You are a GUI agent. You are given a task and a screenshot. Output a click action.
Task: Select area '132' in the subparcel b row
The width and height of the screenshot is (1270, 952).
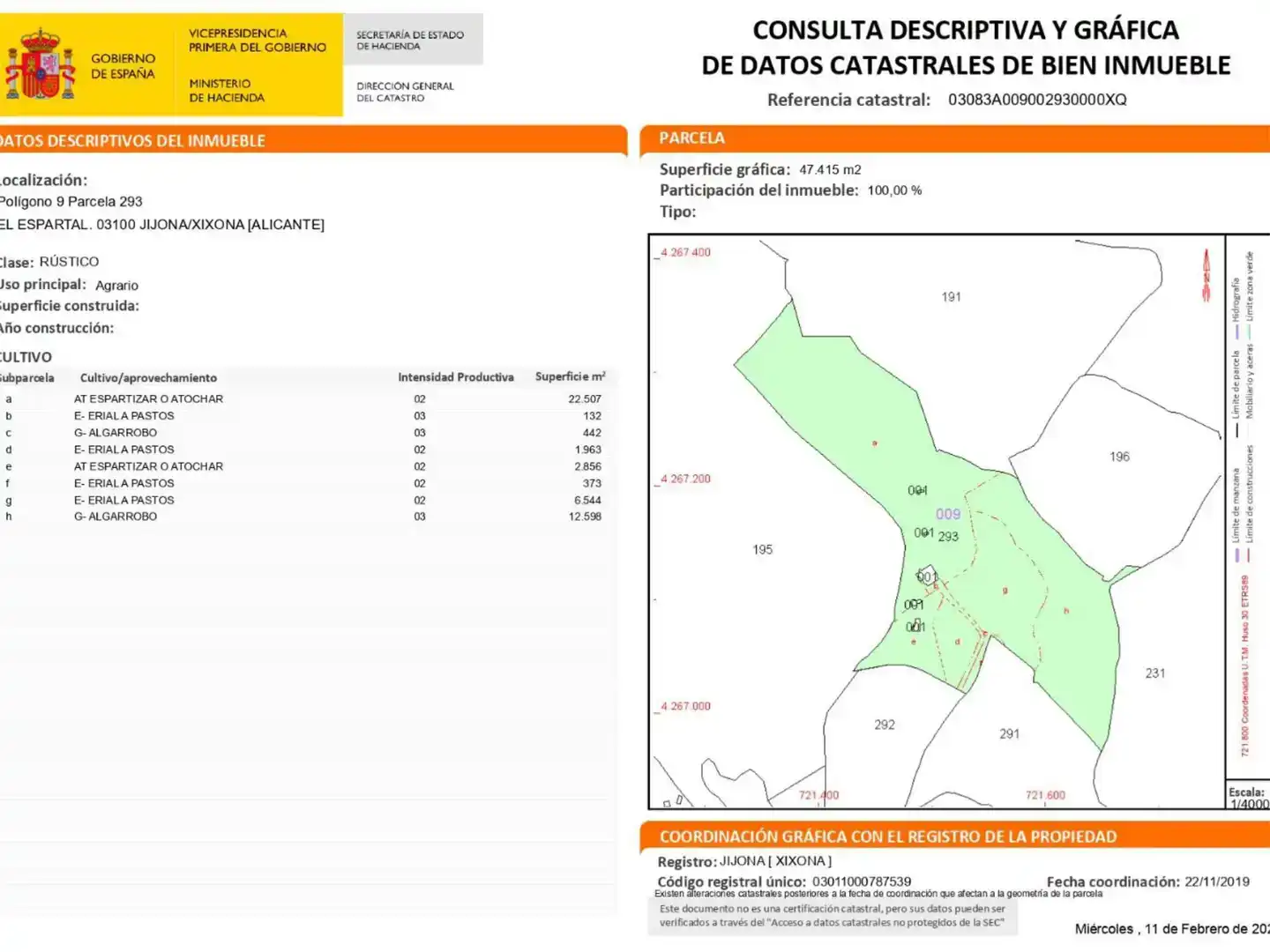pyautogui.click(x=592, y=416)
